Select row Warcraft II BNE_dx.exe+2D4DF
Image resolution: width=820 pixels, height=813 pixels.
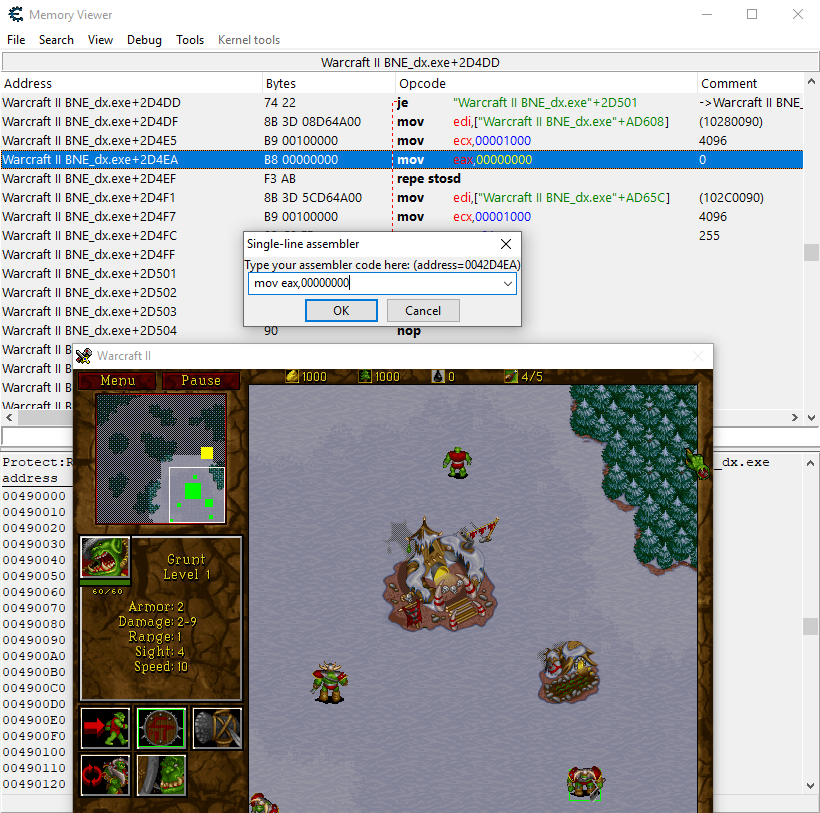(x=402, y=121)
